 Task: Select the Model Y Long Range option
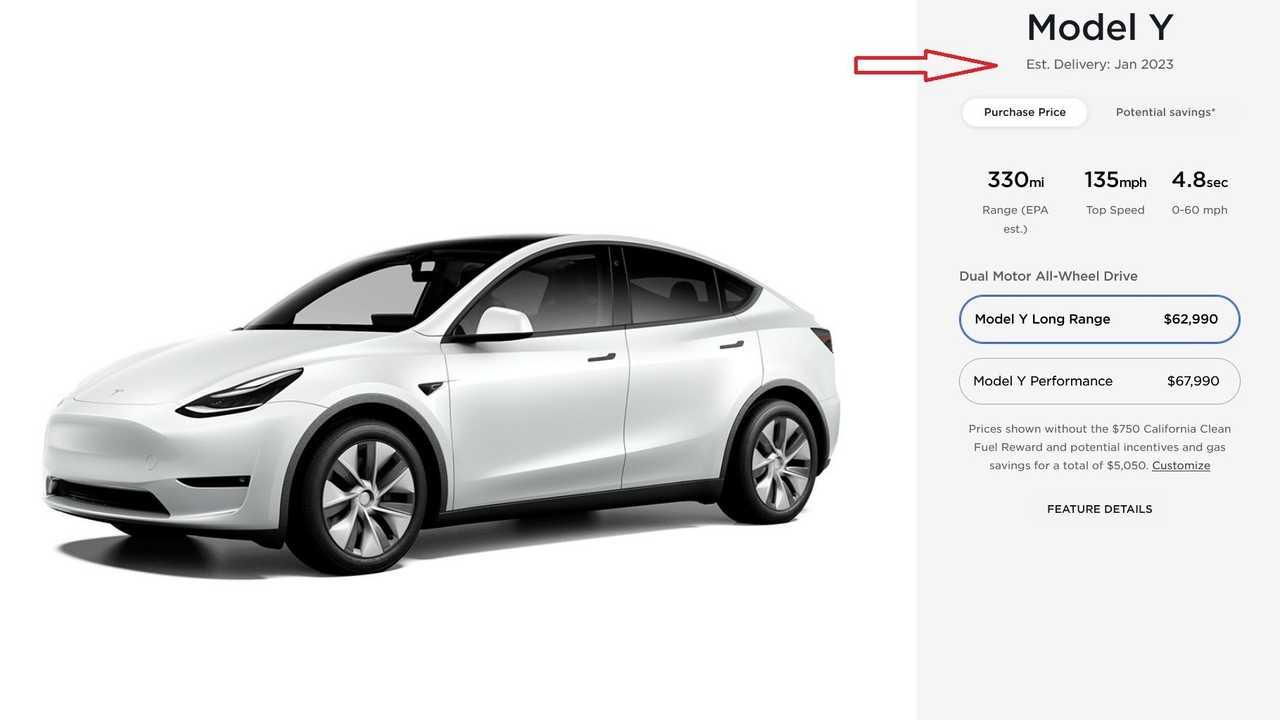tap(1099, 319)
